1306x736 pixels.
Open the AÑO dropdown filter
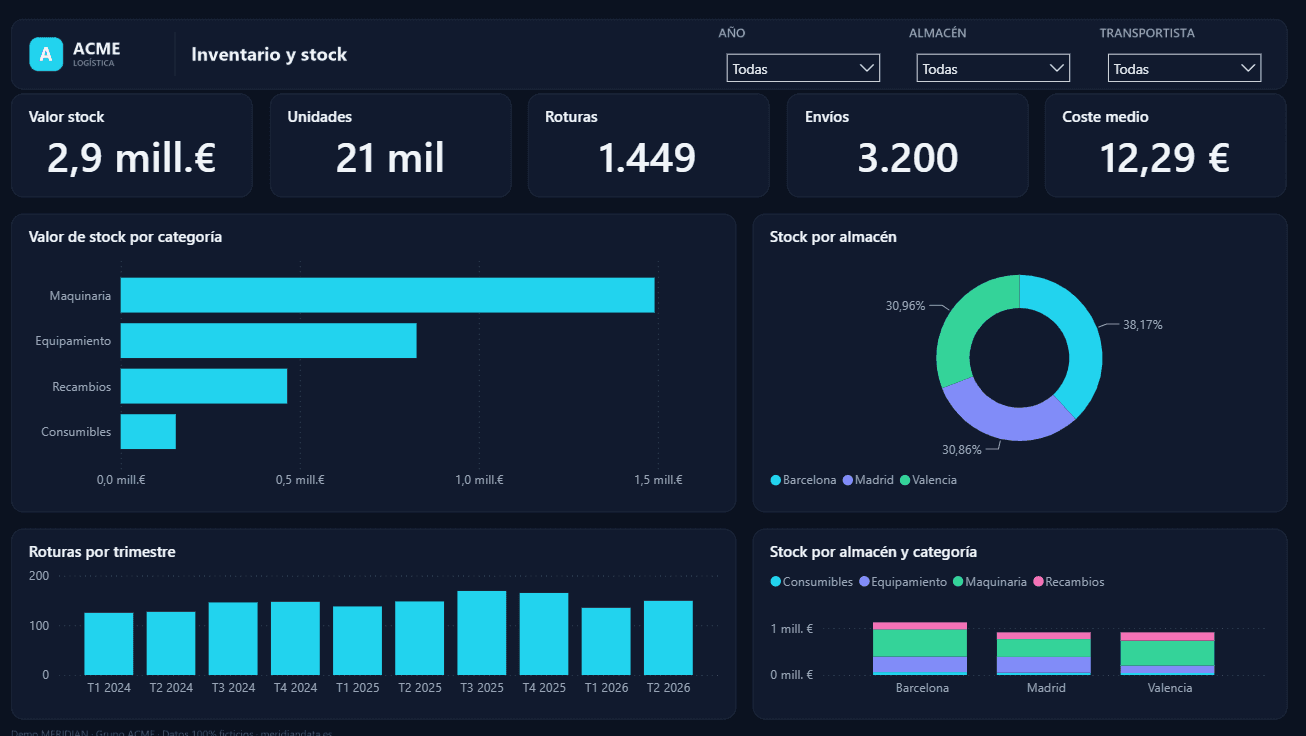click(x=803, y=68)
